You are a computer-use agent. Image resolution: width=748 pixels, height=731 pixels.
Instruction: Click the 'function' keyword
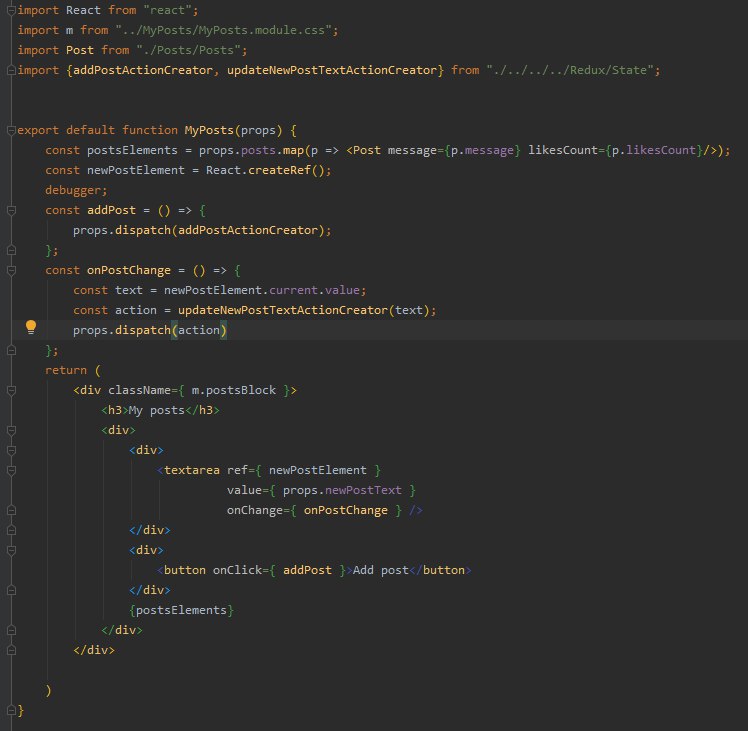tap(150, 130)
